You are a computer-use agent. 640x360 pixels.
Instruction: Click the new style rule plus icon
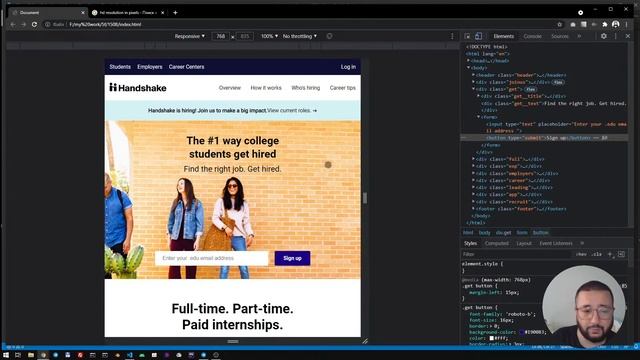point(610,254)
